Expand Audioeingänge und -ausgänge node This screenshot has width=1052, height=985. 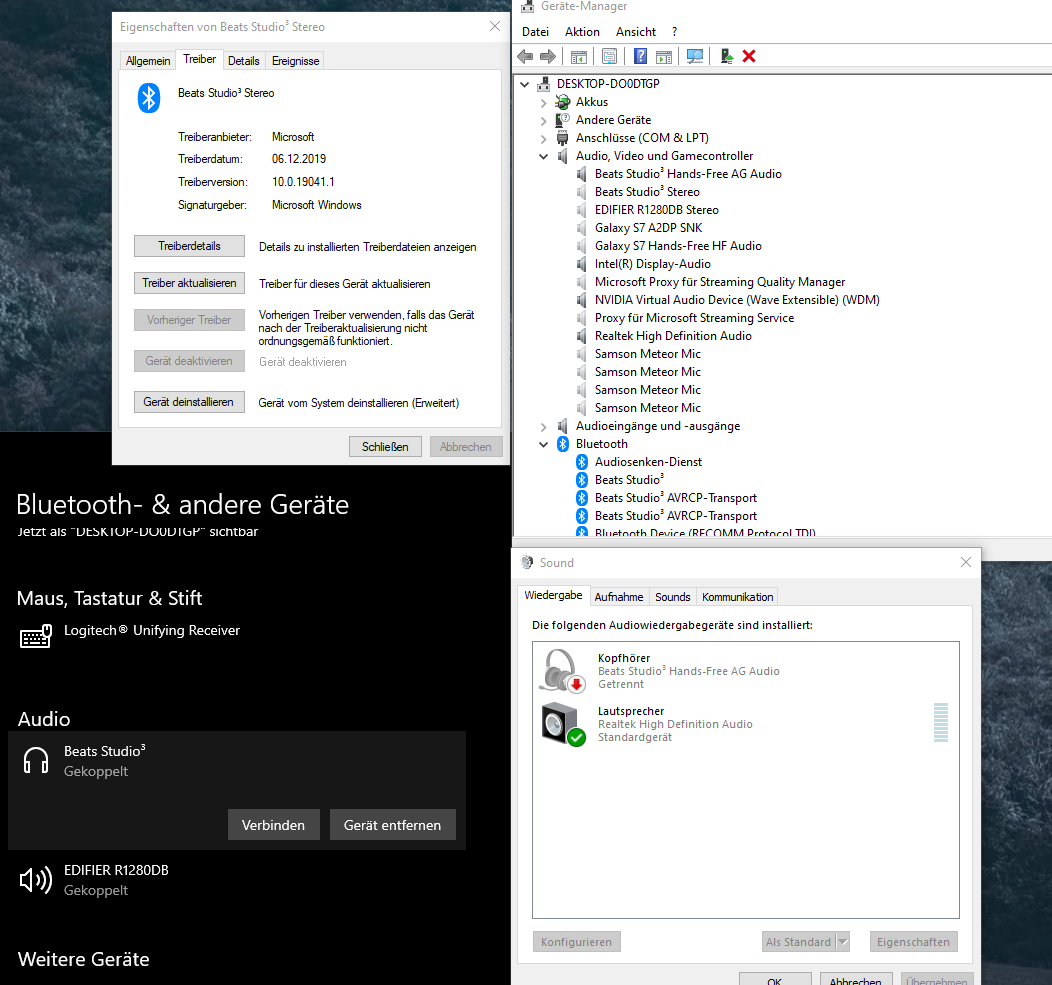(x=543, y=427)
